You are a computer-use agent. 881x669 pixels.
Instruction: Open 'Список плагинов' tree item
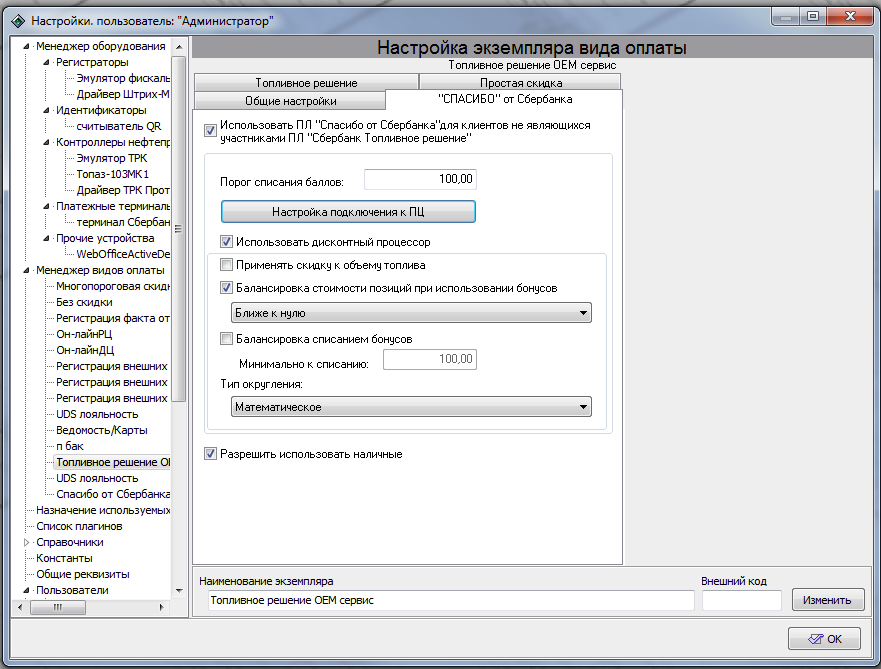click(x=79, y=526)
